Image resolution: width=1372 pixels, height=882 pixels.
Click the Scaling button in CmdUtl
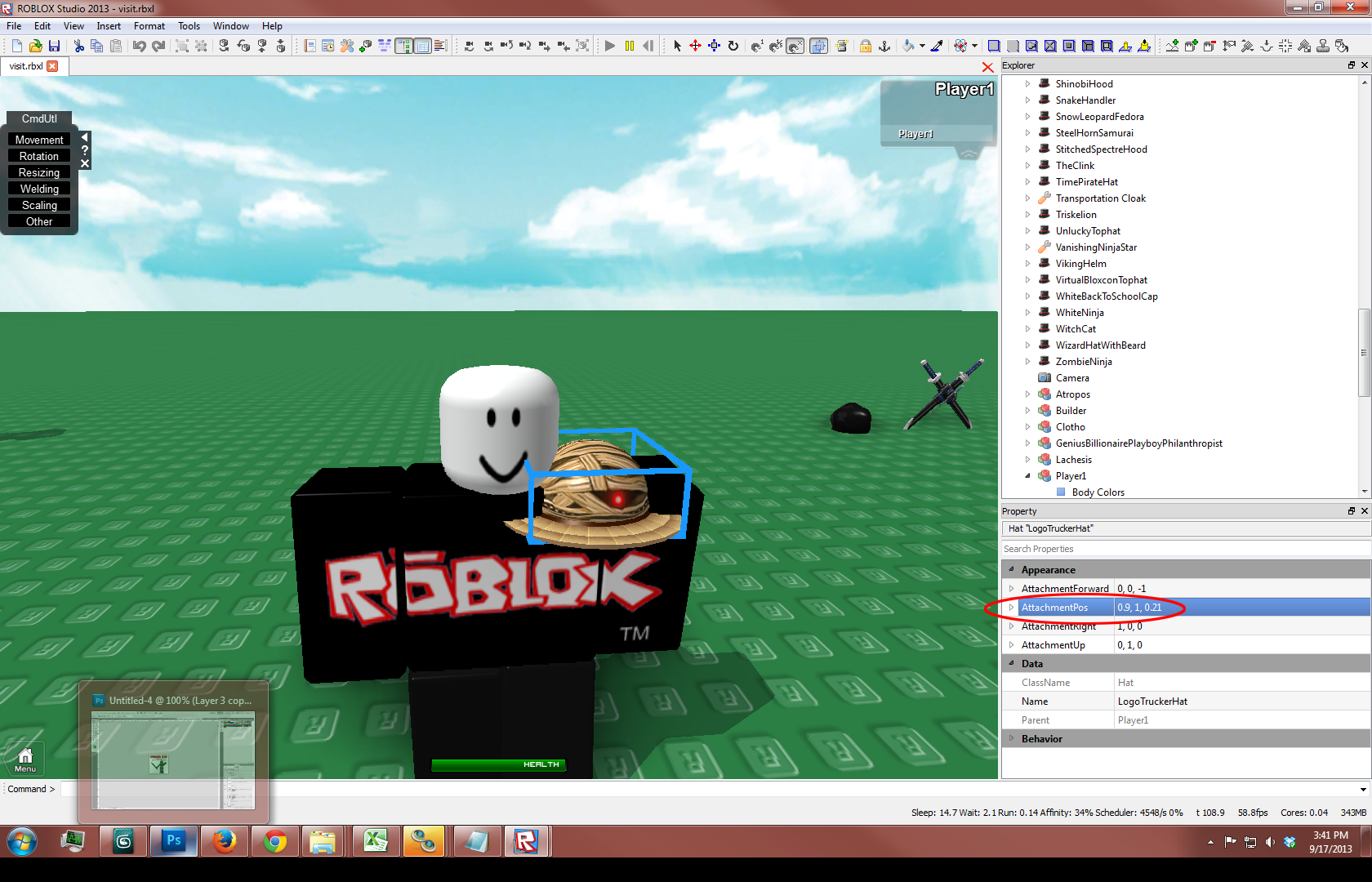coord(39,205)
